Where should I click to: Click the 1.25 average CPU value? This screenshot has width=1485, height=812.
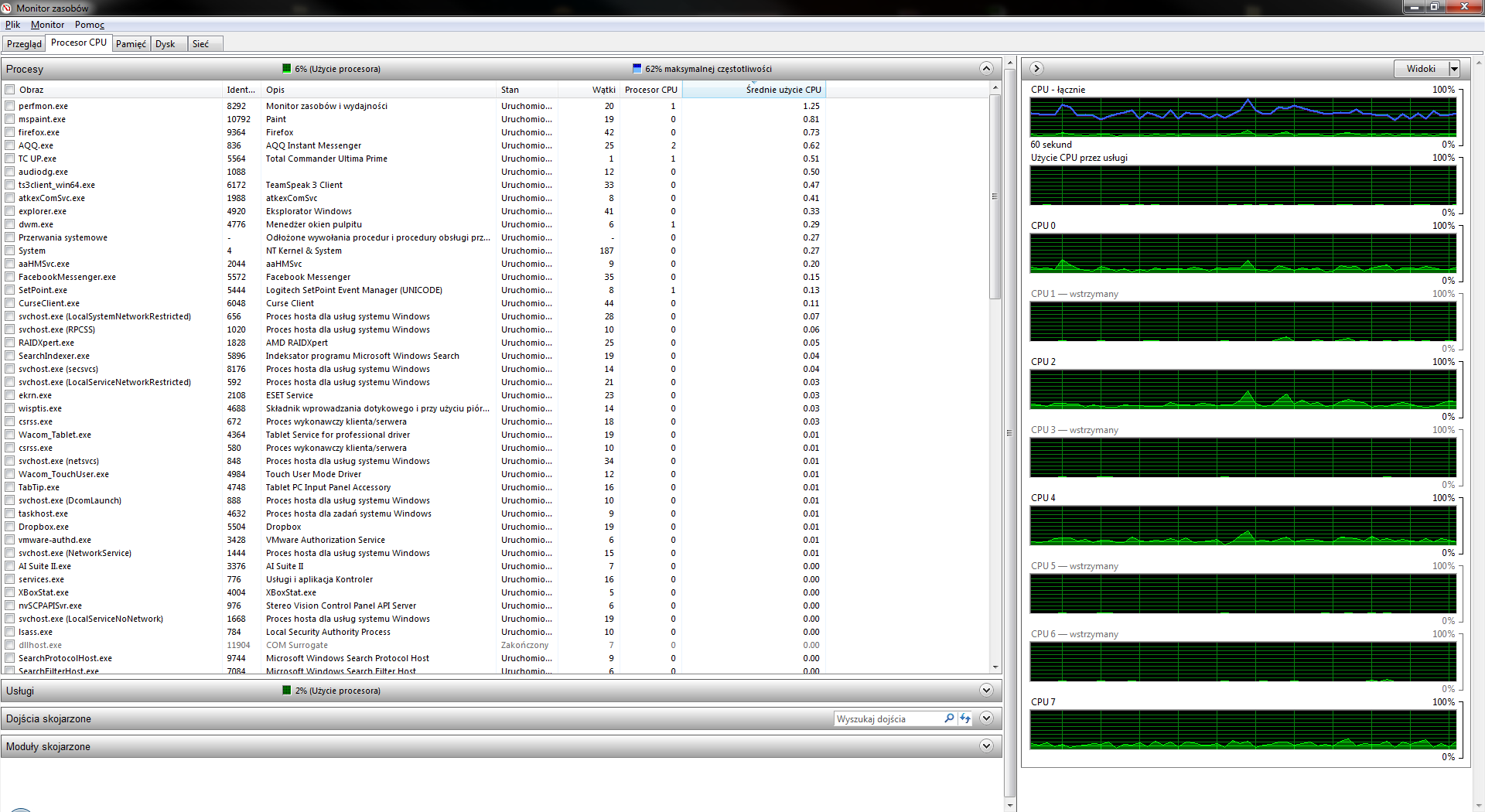click(811, 106)
